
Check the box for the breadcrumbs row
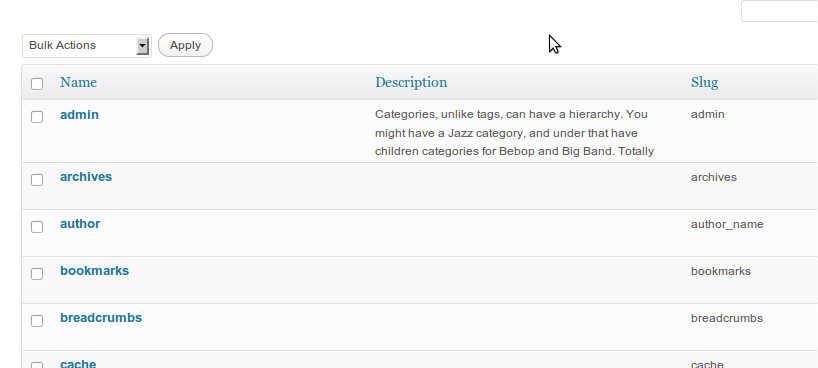(x=37, y=320)
